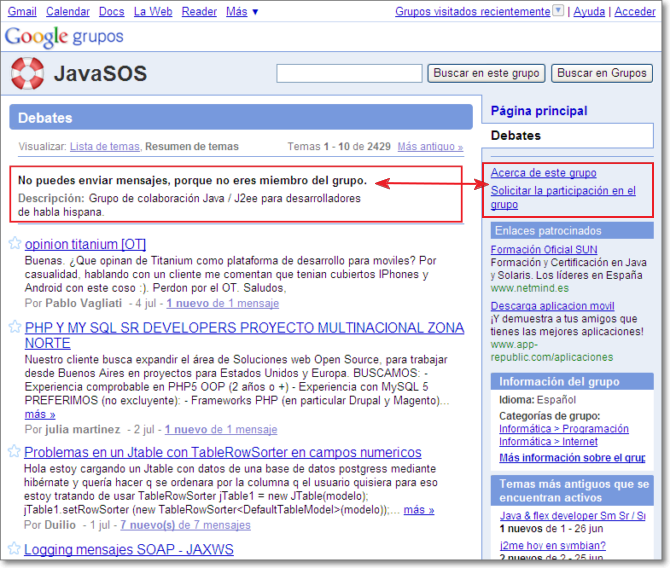Expand the 'Más' menu in the top bar
Screen dimensions: 670x568
(x=242, y=12)
